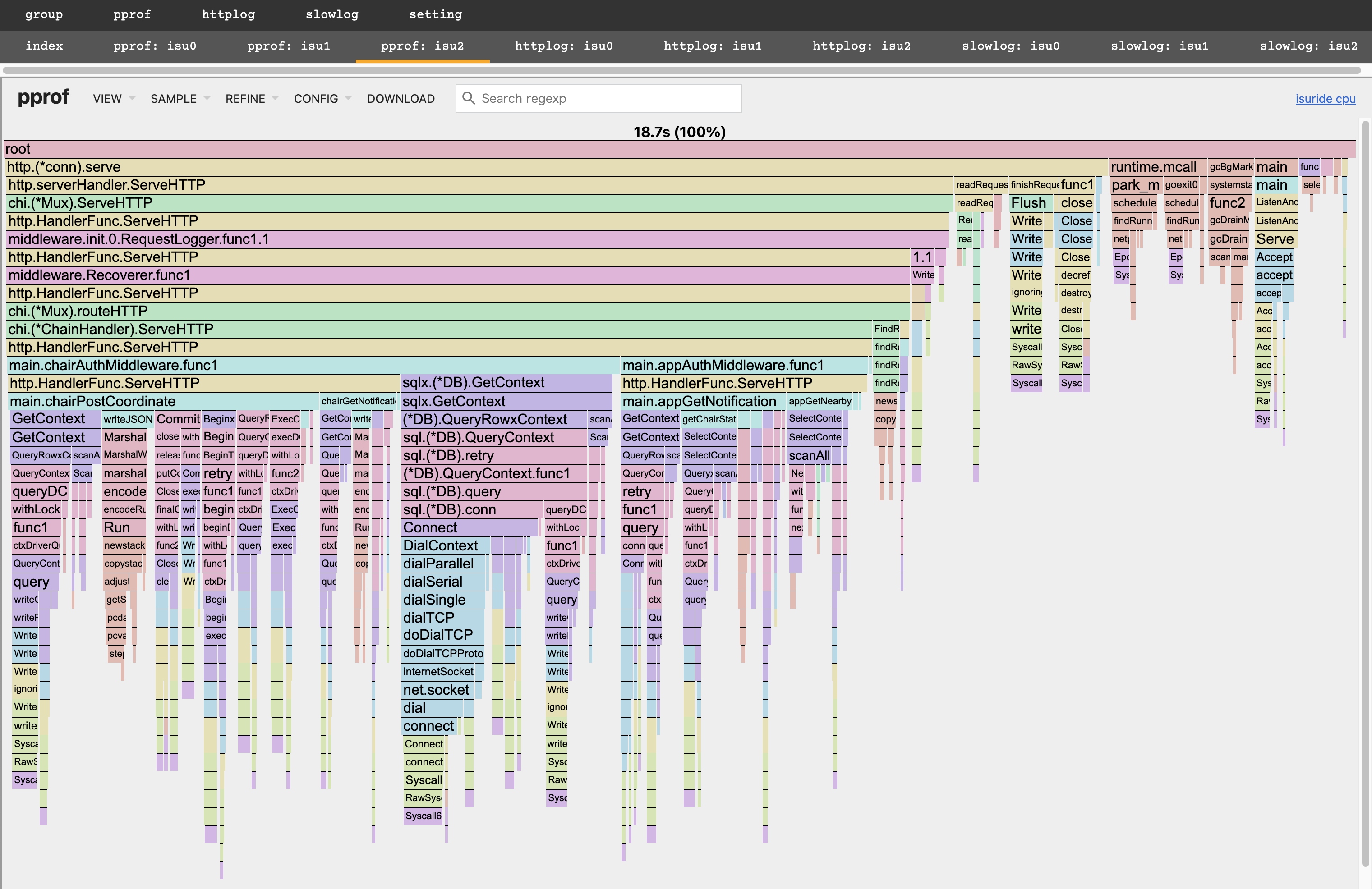Switch to httplog: isu0 tab
The image size is (1372, 889).
point(564,46)
